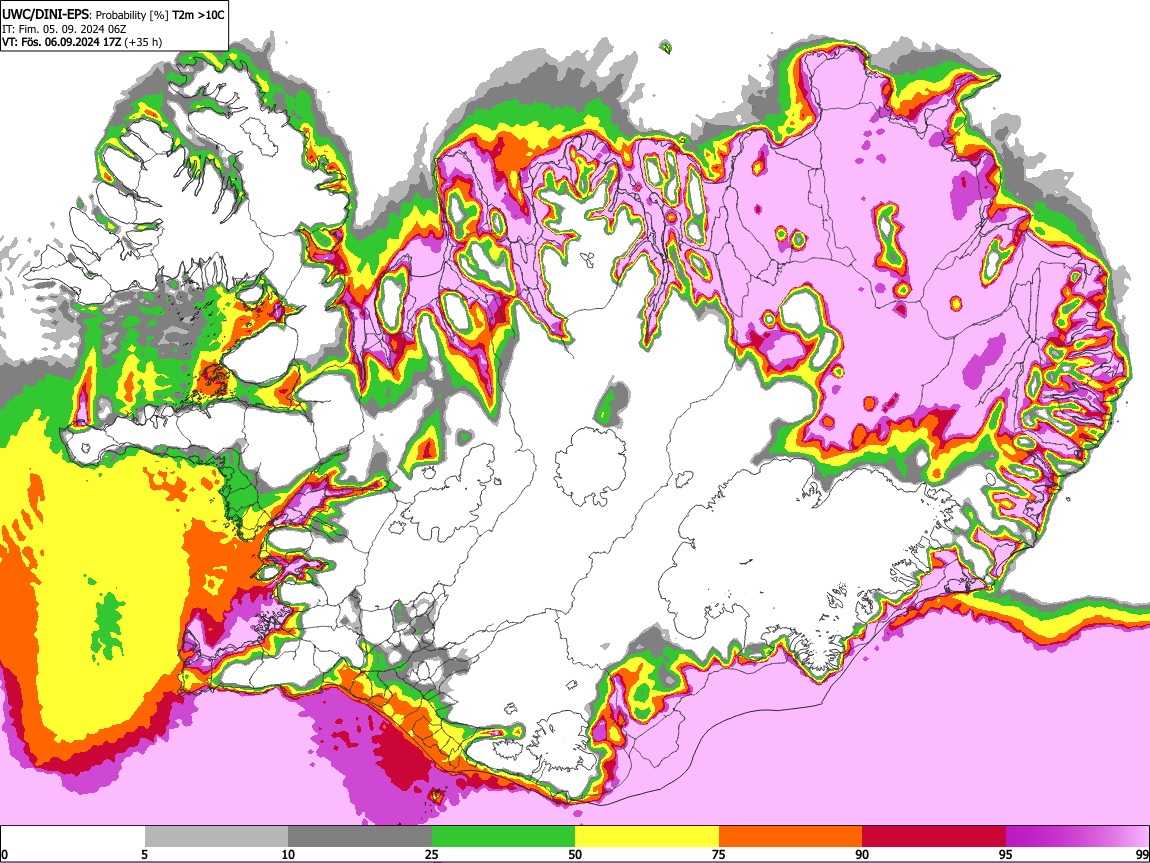1150x863 pixels.
Task: Click the legend tick label '25'
Action: 432,855
